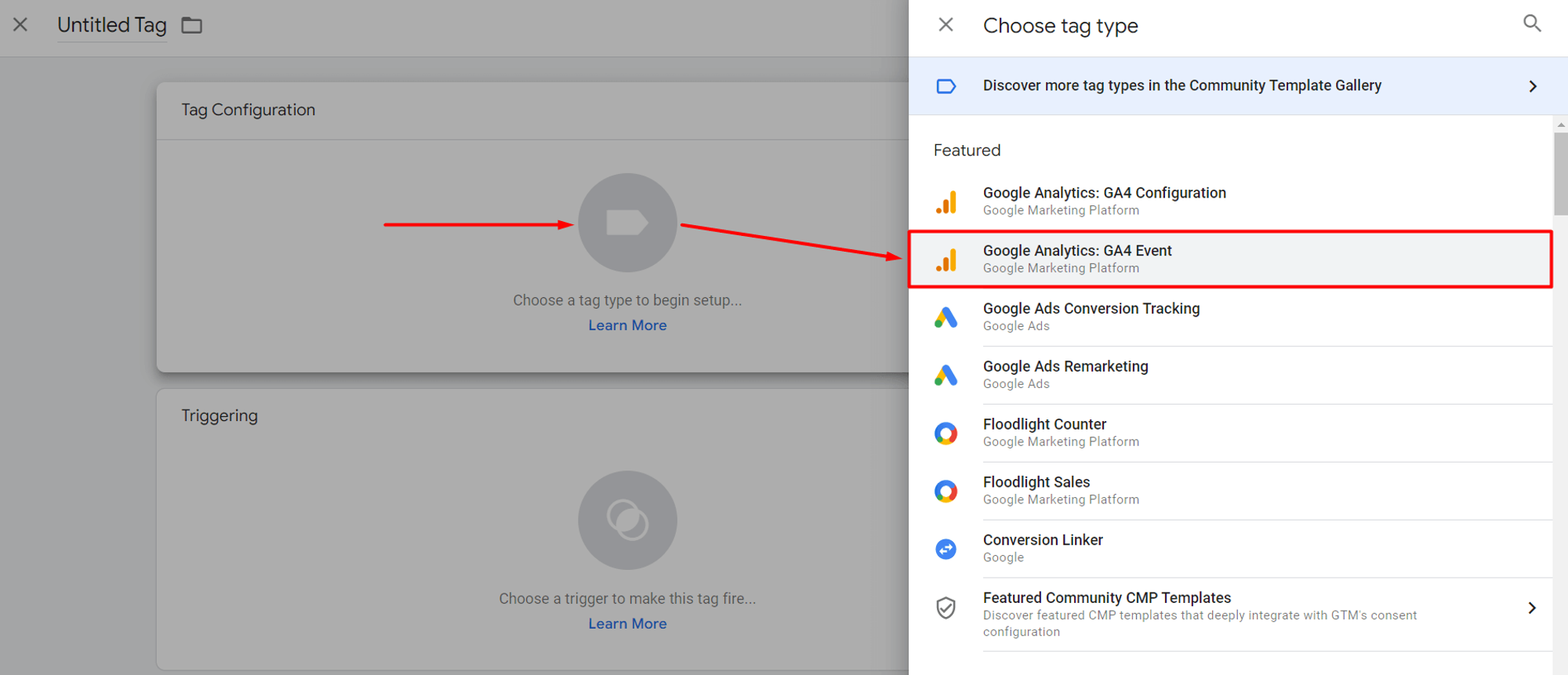This screenshot has height=675, width=1568.
Task: Expand Featured Community CMP Templates chevron
Action: (x=1532, y=608)
